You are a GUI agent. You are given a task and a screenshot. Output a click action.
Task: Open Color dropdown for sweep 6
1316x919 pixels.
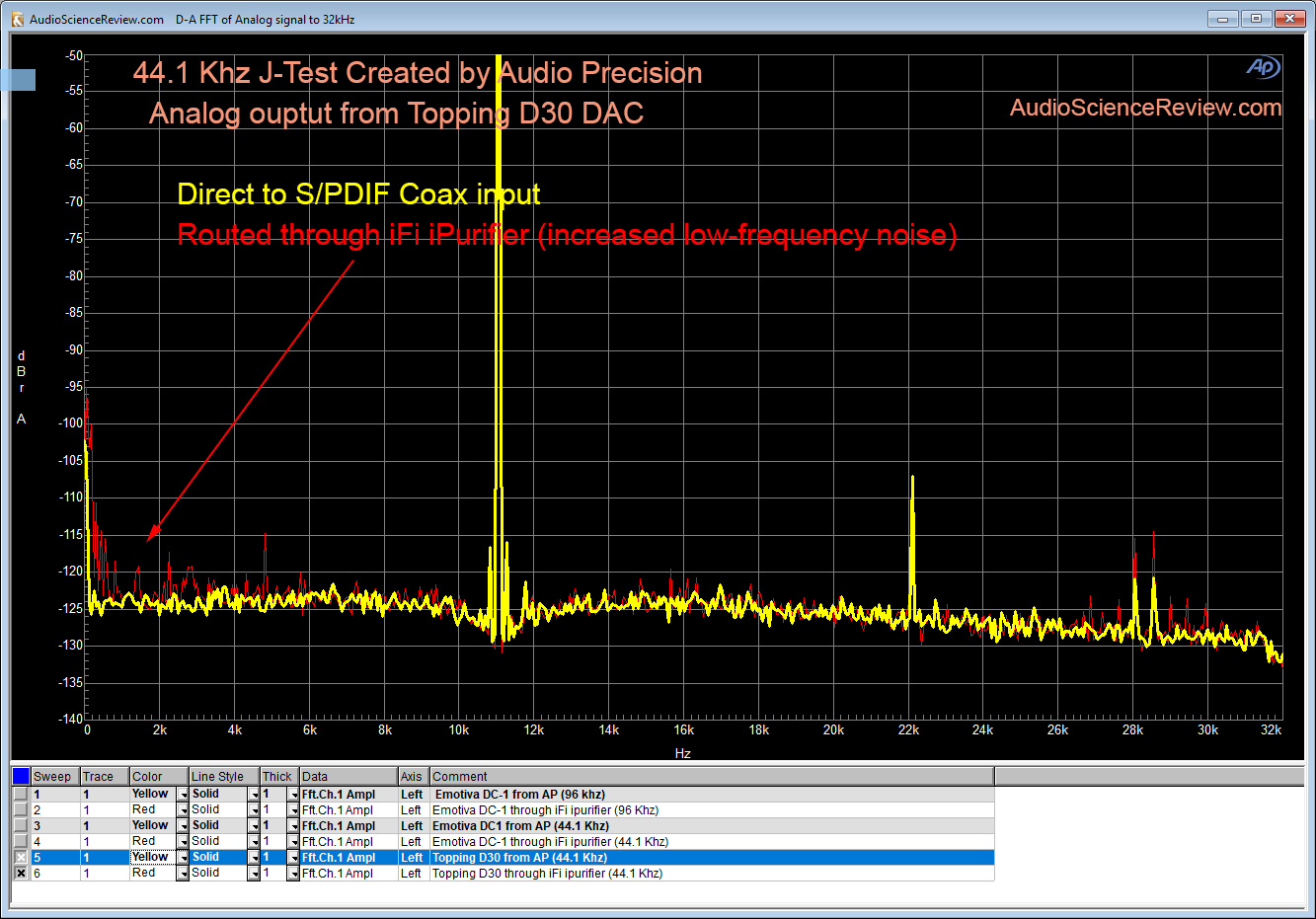click(183, 874)
